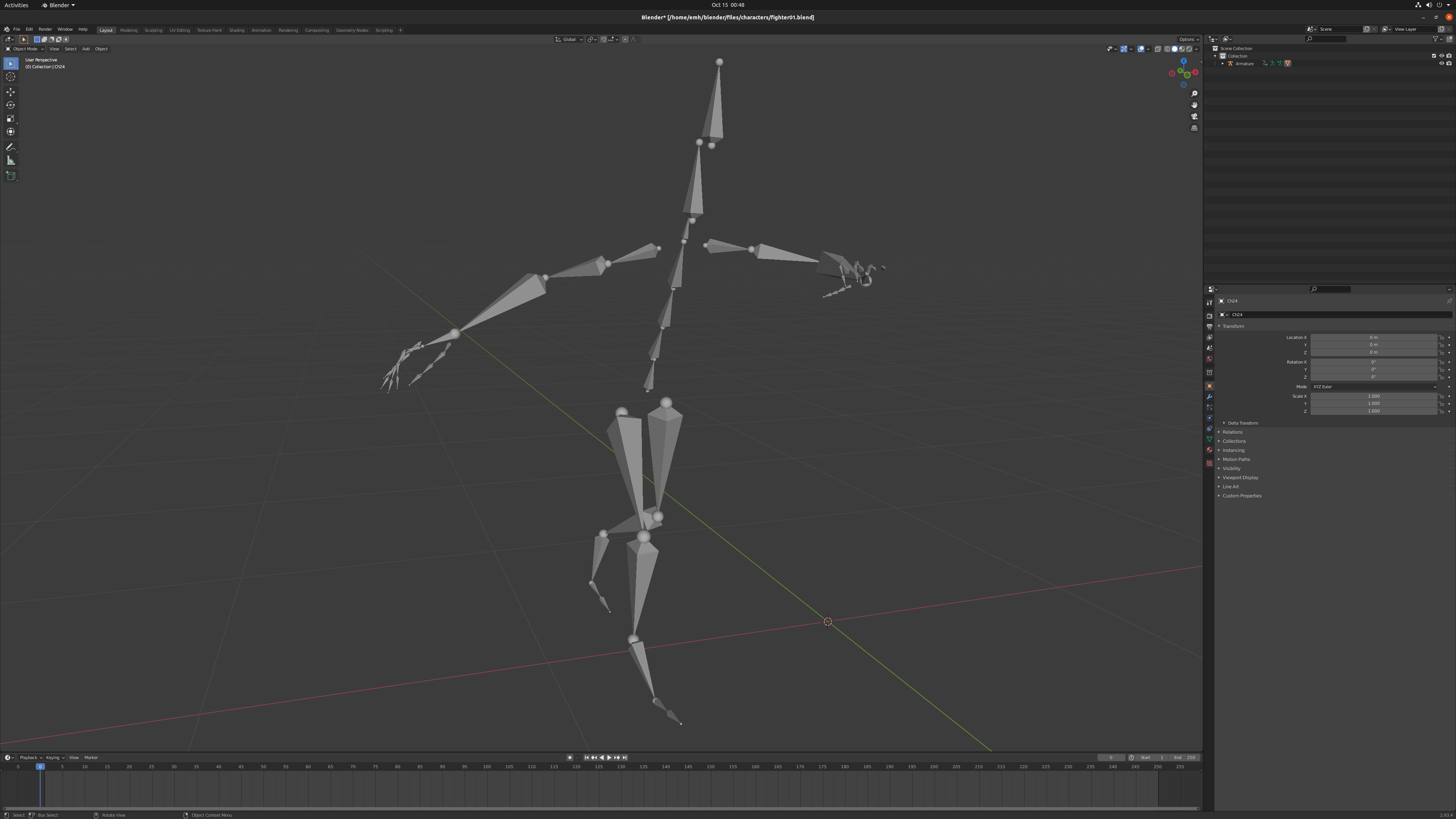
Task: Switch to the Geometry Nodes workspace tab
Action: pyautogui.click(x=352, y=30)
